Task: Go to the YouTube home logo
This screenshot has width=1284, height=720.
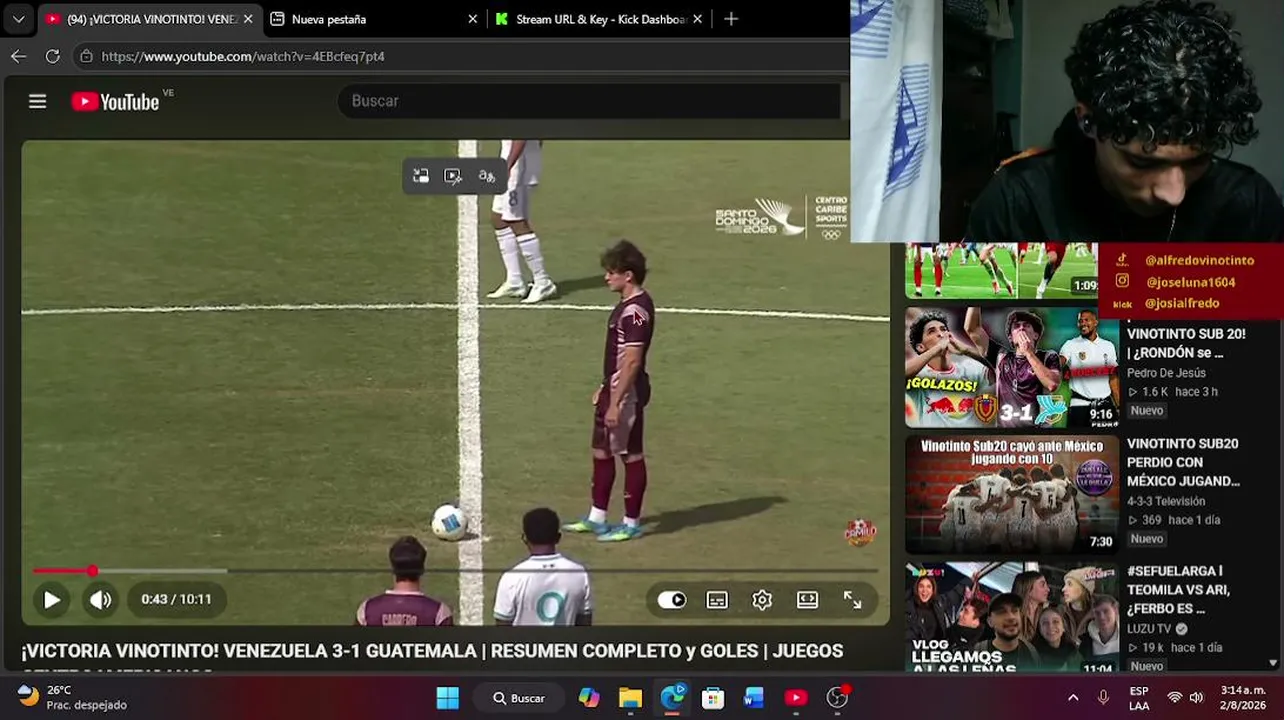Action: [x=116, y=101]
